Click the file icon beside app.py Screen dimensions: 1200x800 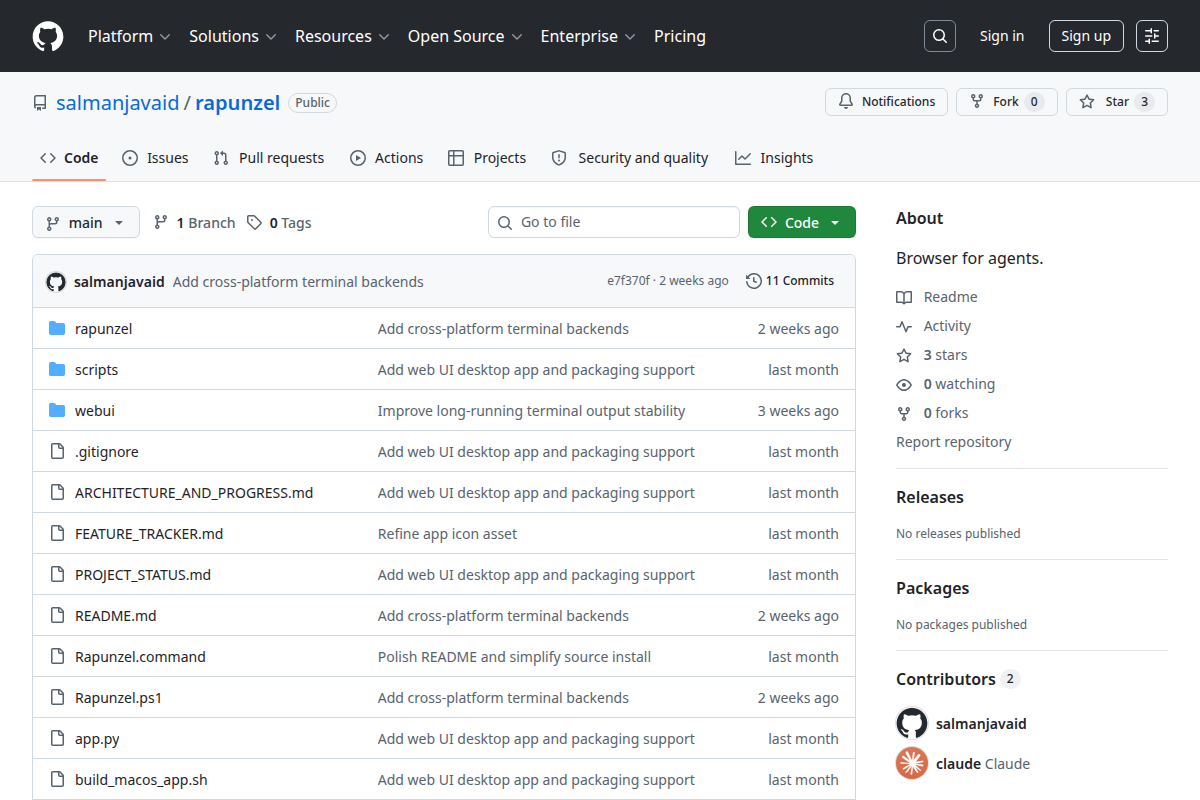point(57,739)
